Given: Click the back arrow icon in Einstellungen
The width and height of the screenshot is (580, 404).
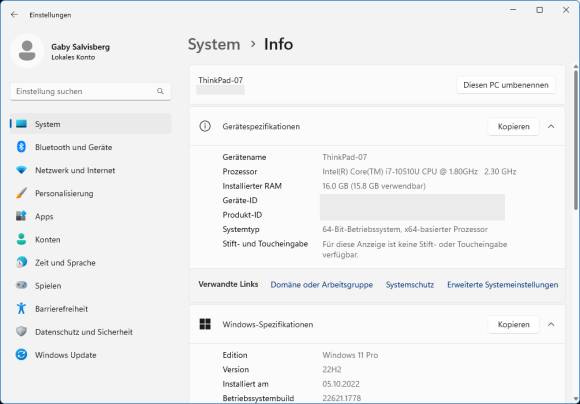Looking at the screenshot, I should [14, 15].
